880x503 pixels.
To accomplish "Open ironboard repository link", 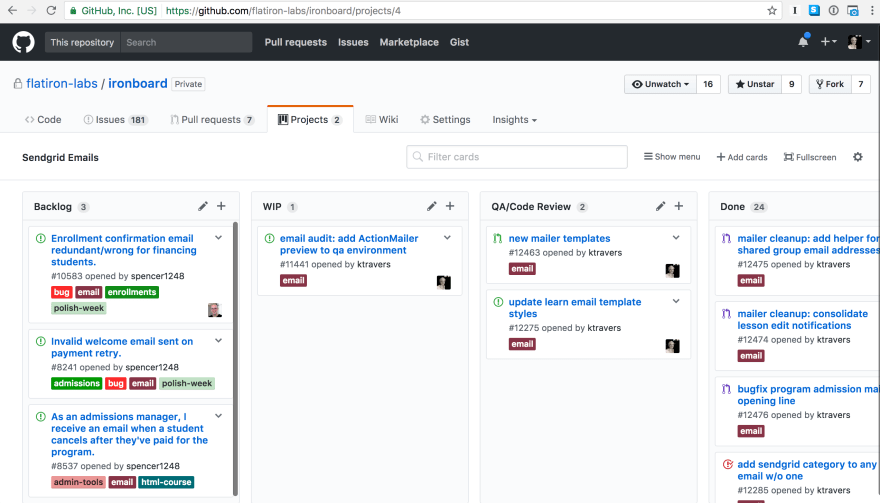I will pyautogui.click(x=138, y=84).
